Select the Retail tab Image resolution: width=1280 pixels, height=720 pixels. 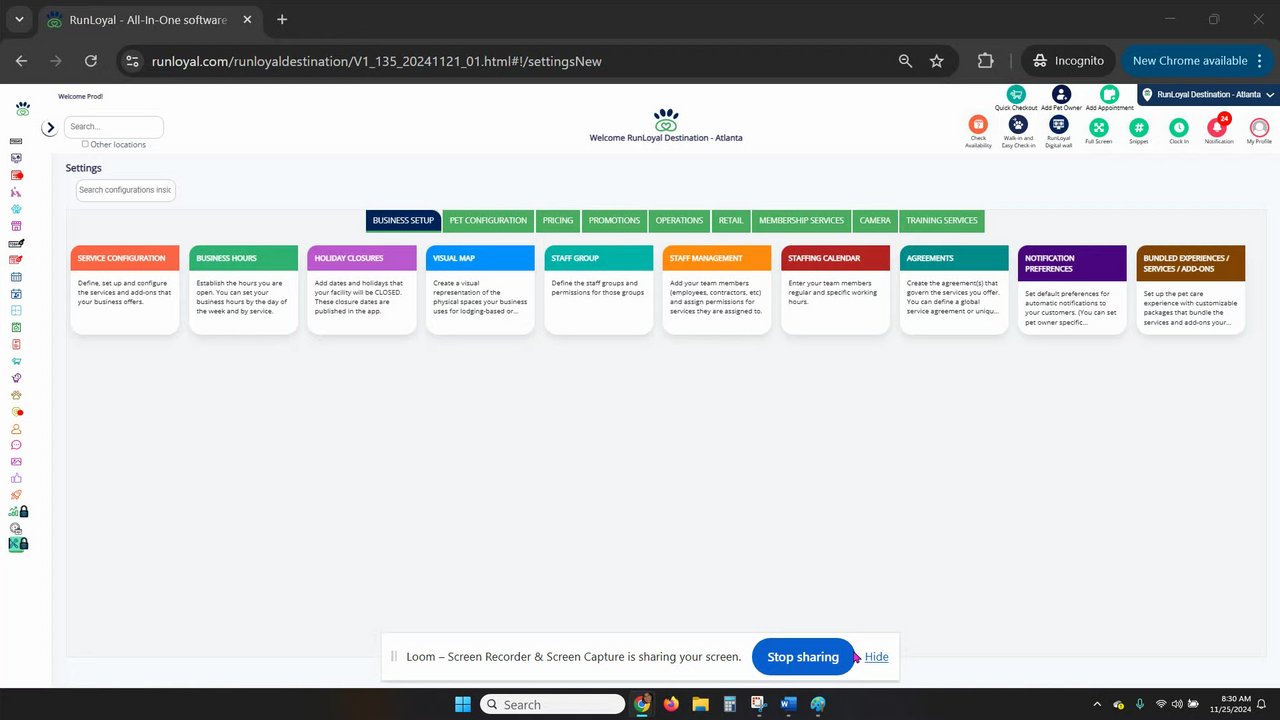click(x=731, y=220)
